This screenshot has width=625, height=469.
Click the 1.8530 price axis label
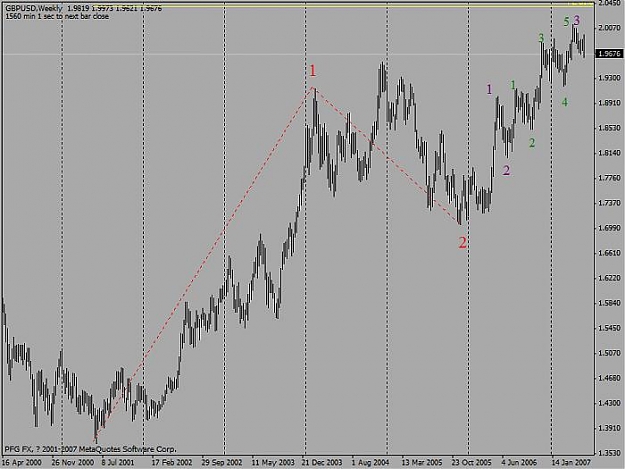pyautogui.click(x=610, y=128)
